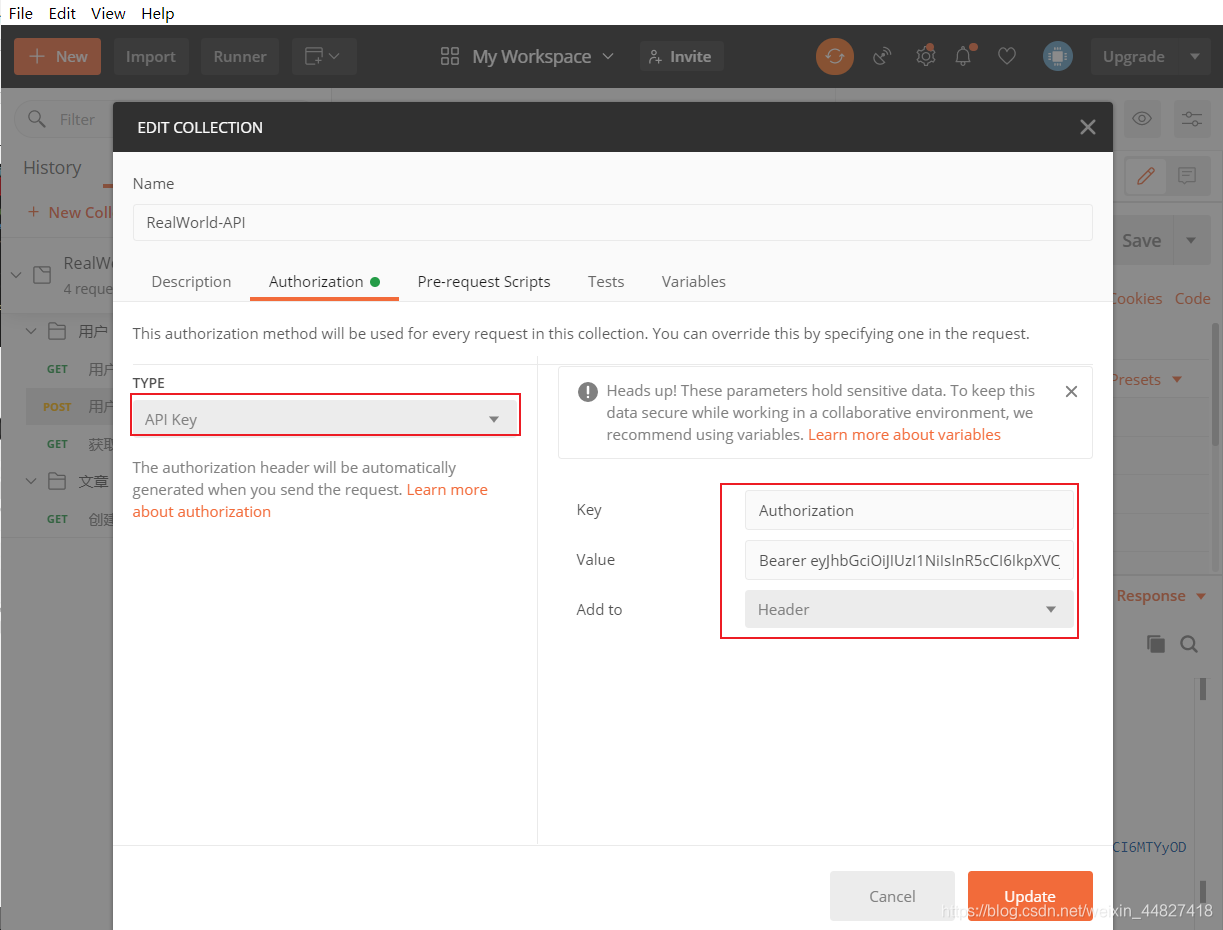Click the new window icon button
Screen dimensions: 1223x930
322,57
